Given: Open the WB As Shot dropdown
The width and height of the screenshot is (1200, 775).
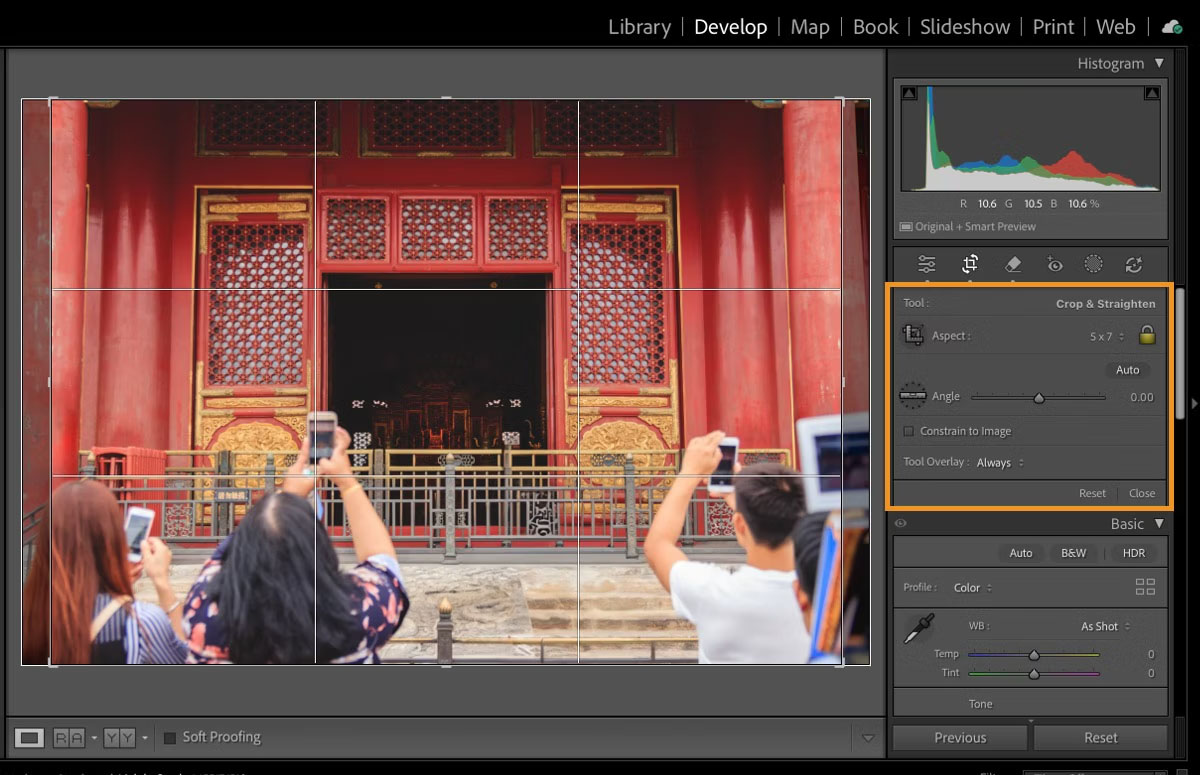Looking at the screenshot, I should tap(1101, 626).
